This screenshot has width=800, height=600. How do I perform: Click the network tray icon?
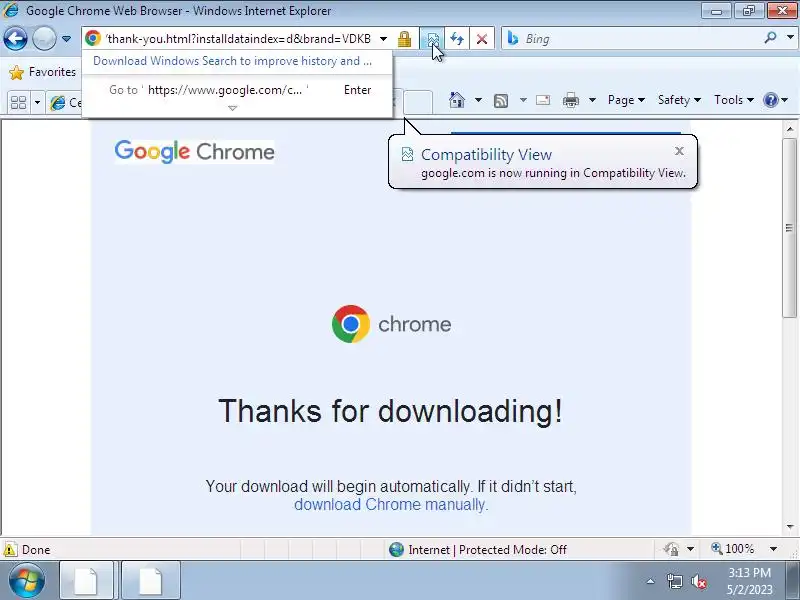tap(674, 581)
